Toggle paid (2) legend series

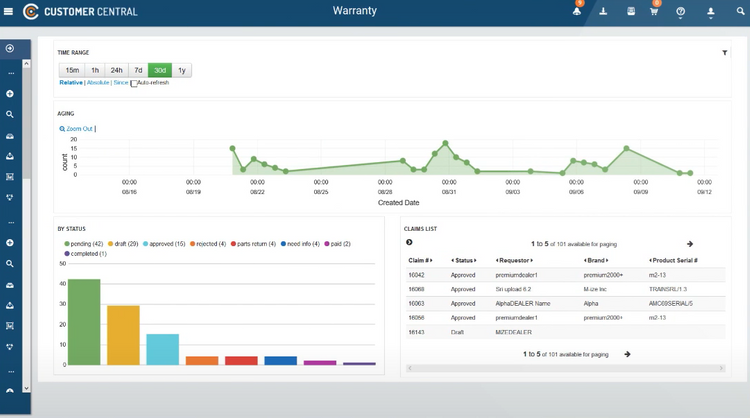(x=337, y=244)
